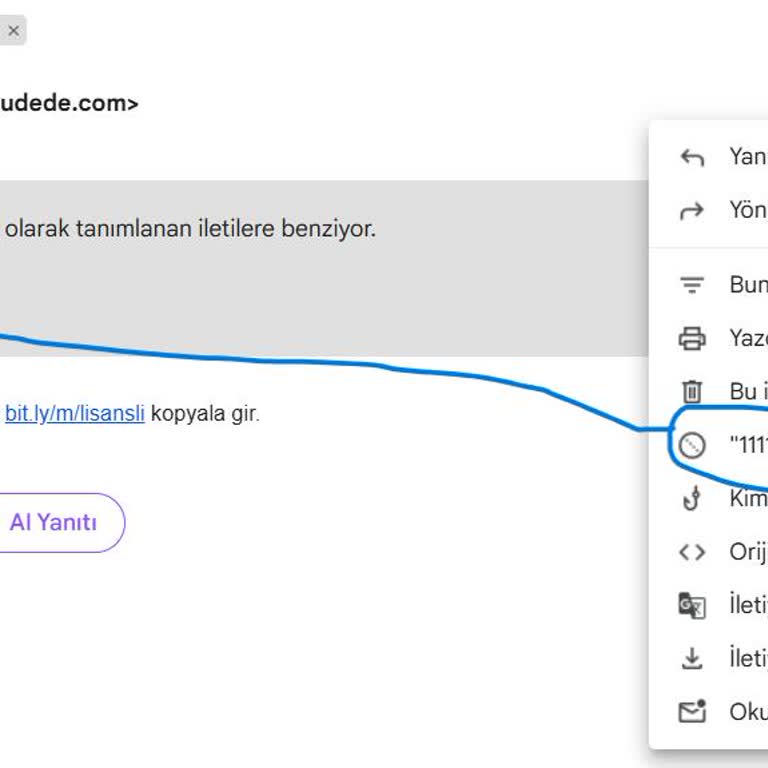Click the sender address ending udede.com

[69, 103]
